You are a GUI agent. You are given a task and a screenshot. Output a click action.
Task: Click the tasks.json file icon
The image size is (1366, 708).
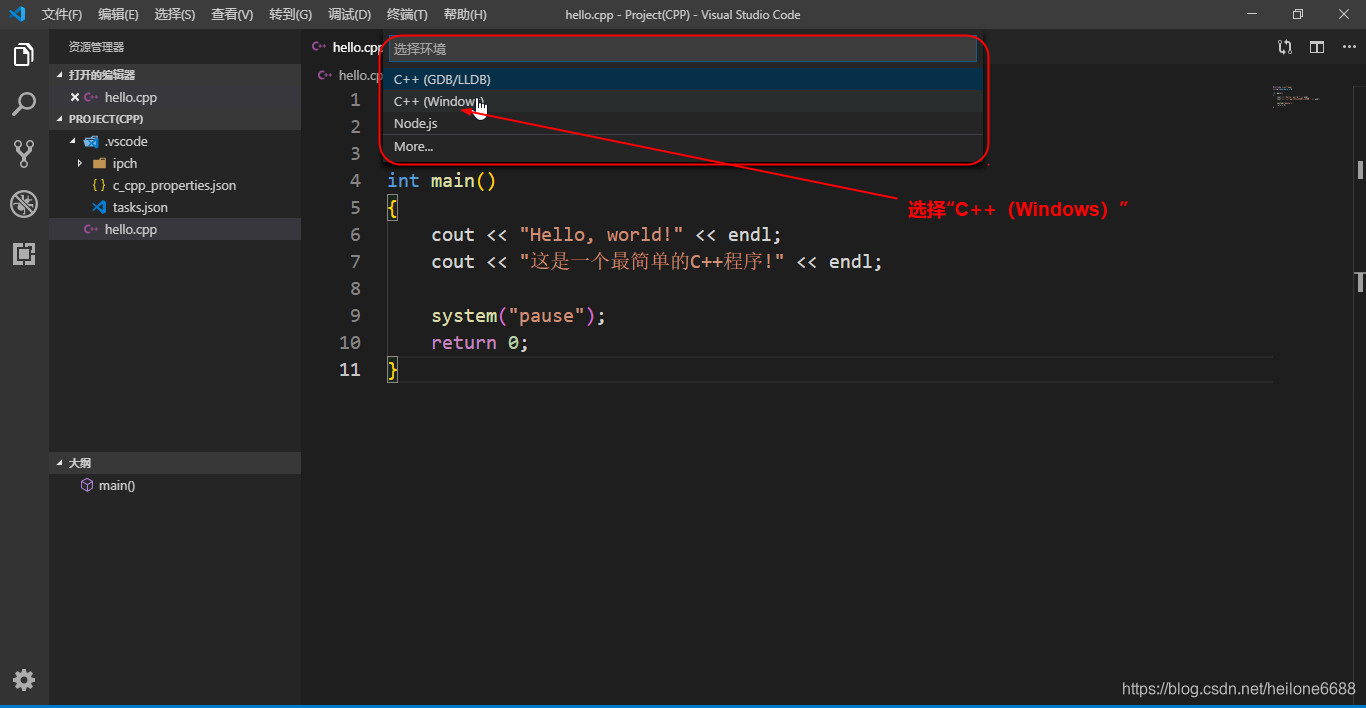pyautogui.click(x=98, y=207)
